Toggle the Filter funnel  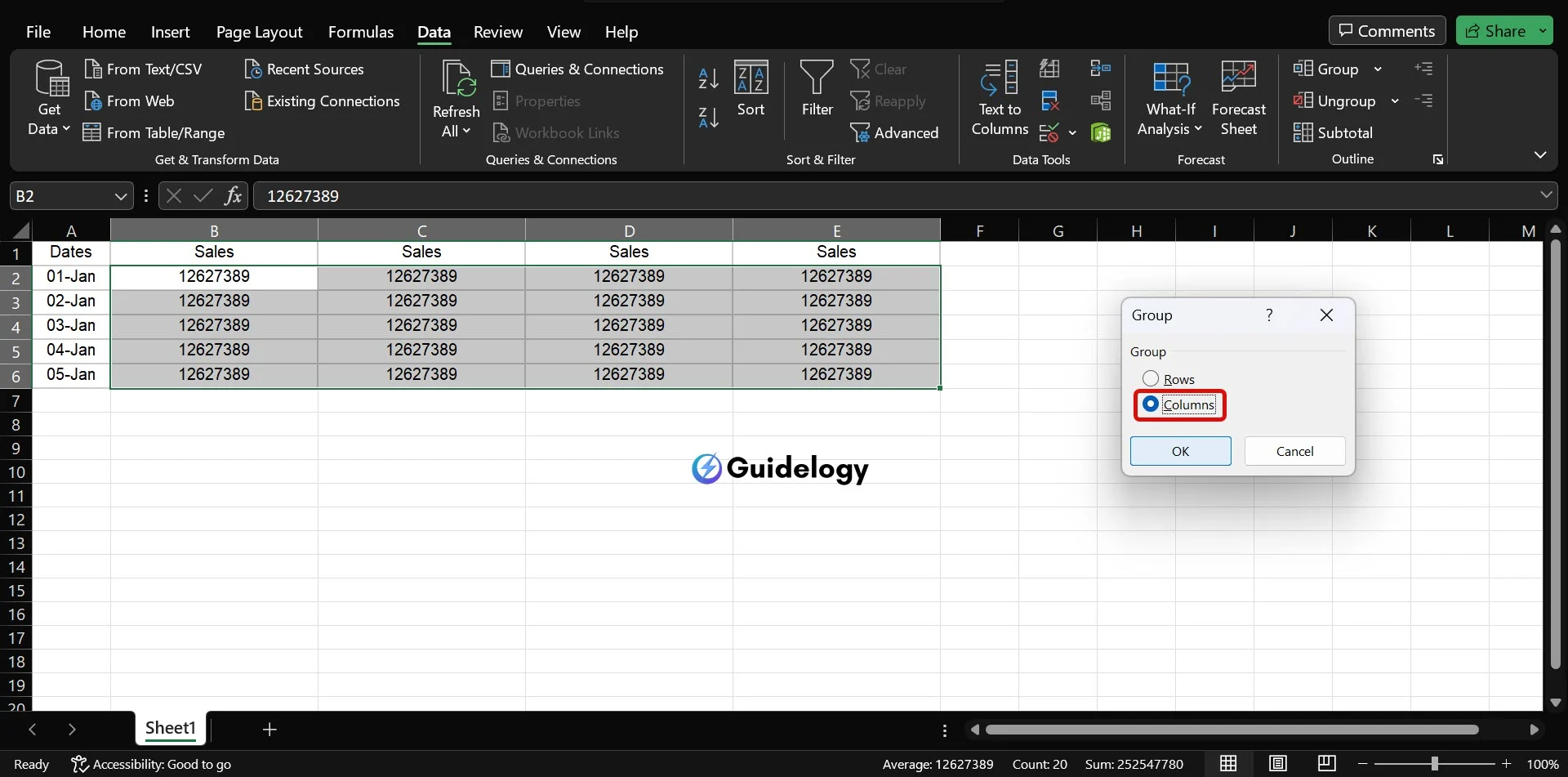[817, 88]
